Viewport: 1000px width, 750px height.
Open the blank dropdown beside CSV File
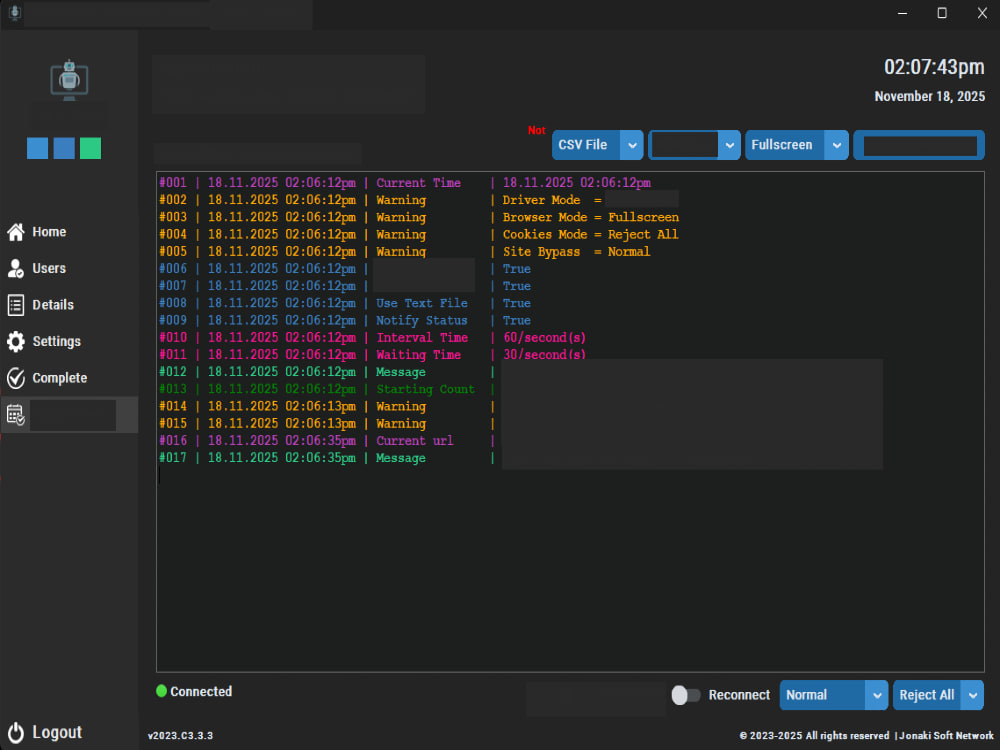tap(695, 145)
